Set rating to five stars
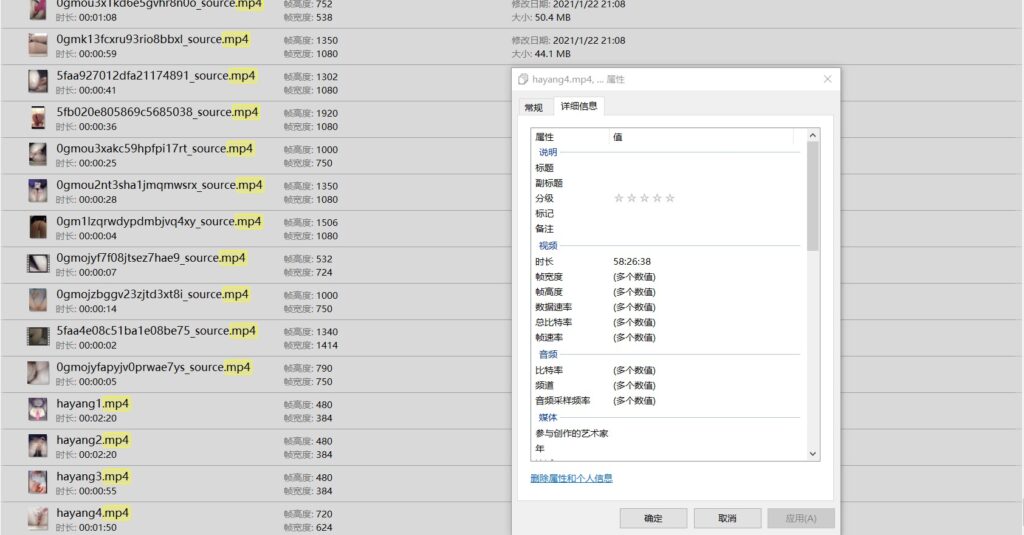 (x=670, y=198)
